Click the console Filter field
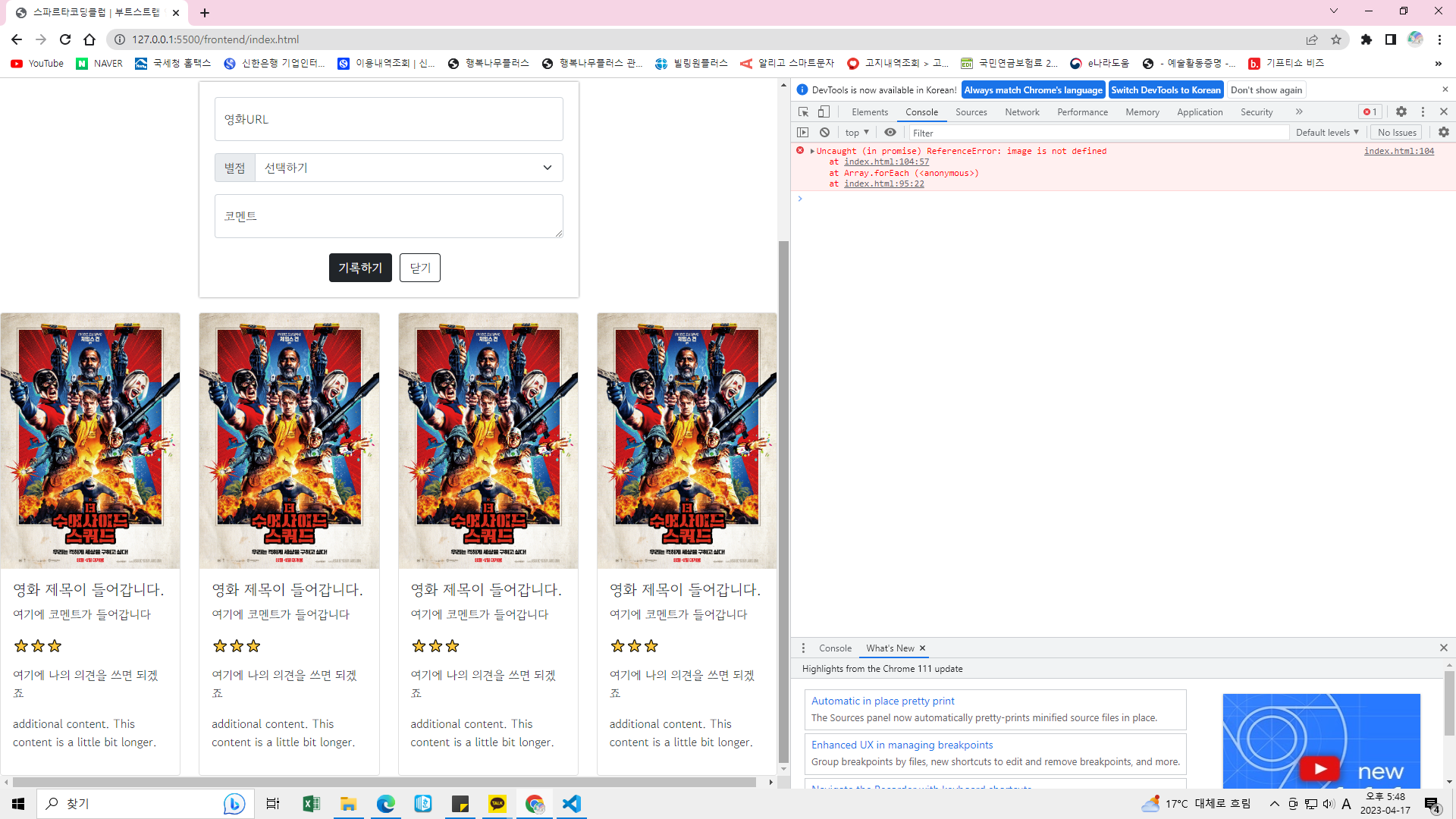Image resolution: width=1456 pixels, height=819 pixels. (1099, 133)
